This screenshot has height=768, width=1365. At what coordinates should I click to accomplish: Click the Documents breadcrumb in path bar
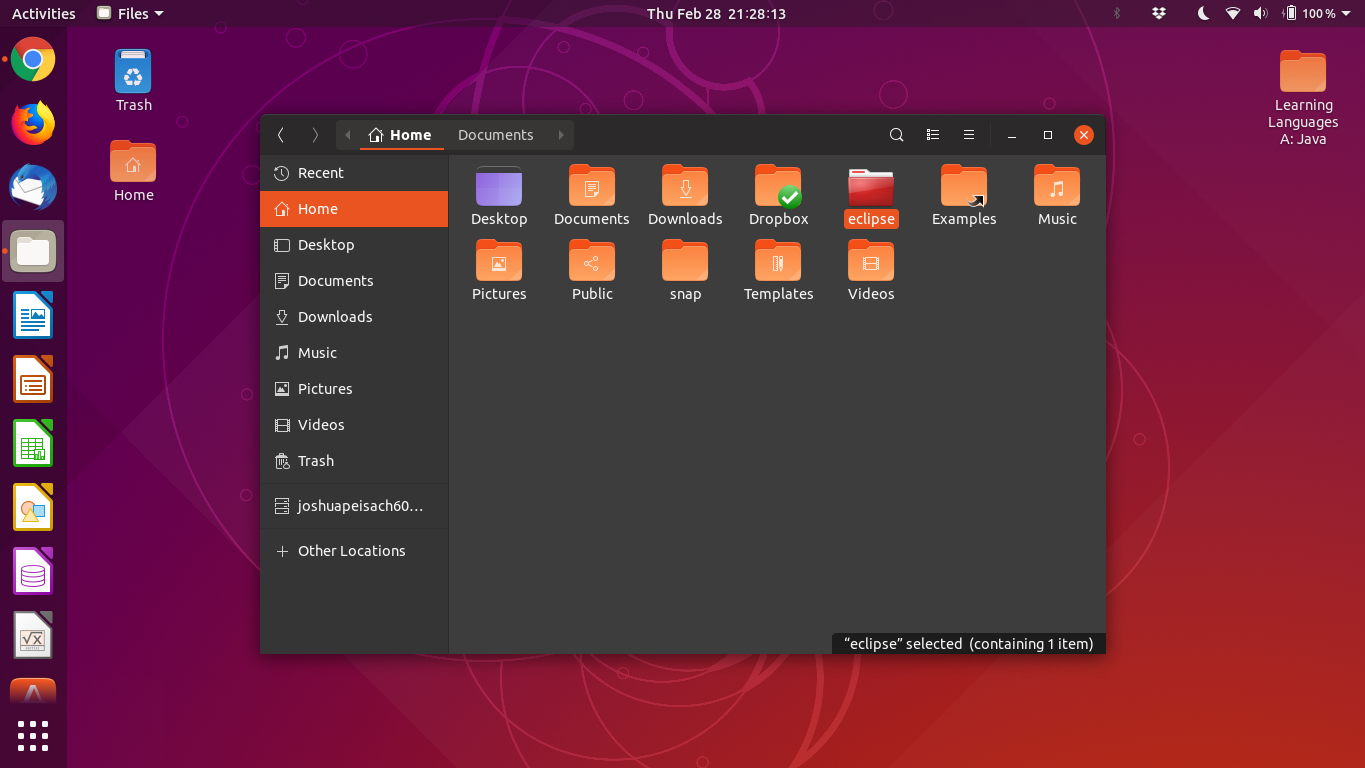click(x=496, y=135)
